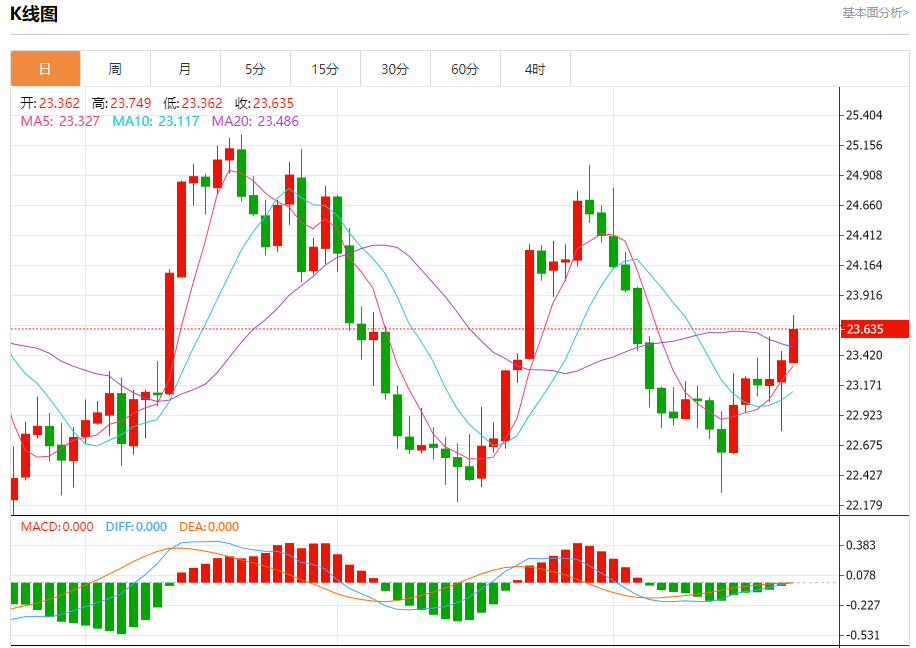Click the 25.404 price axis label

[x=864, y=115]
